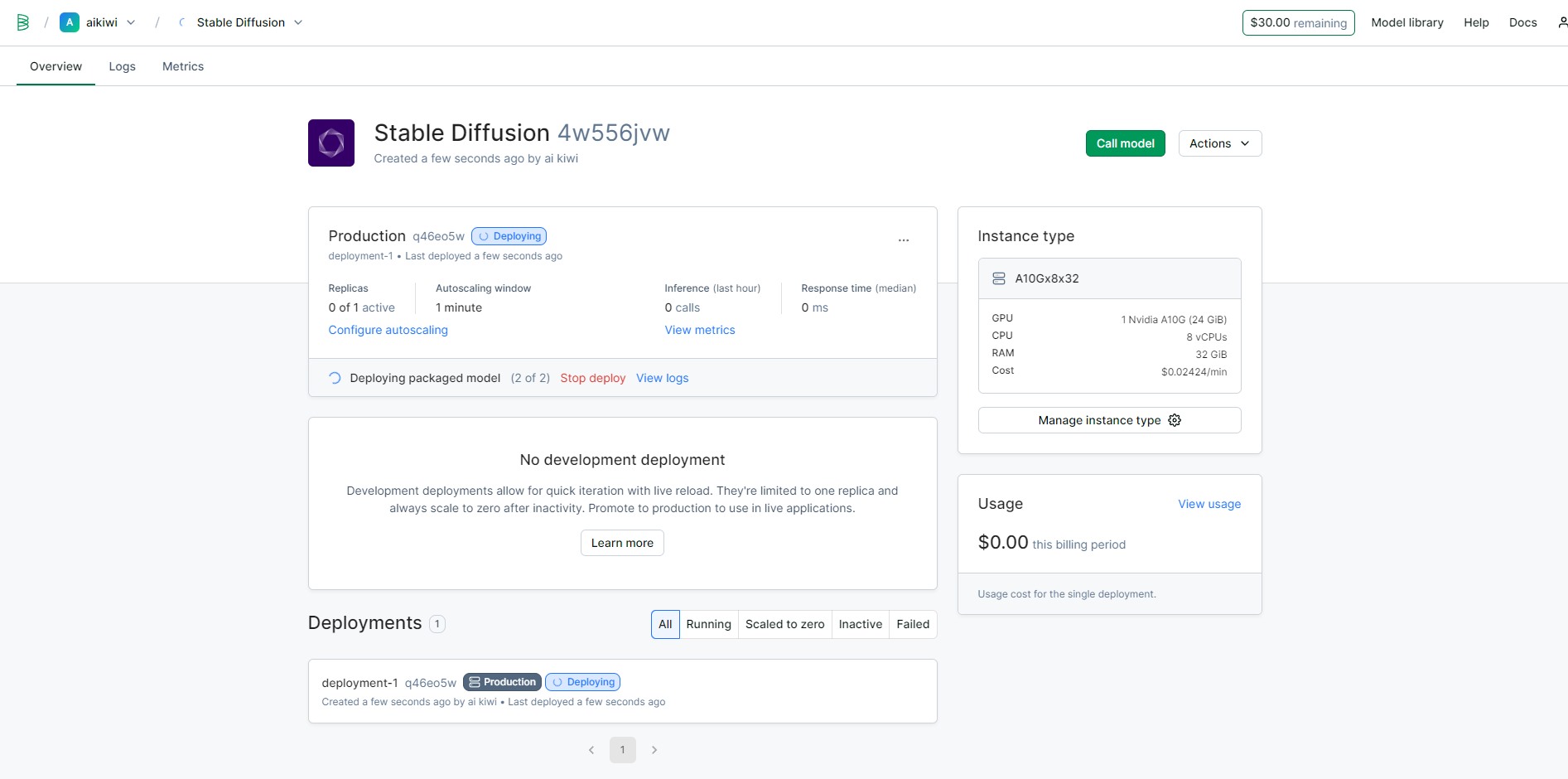Go to previous deployments page arrow

(591, 750)
